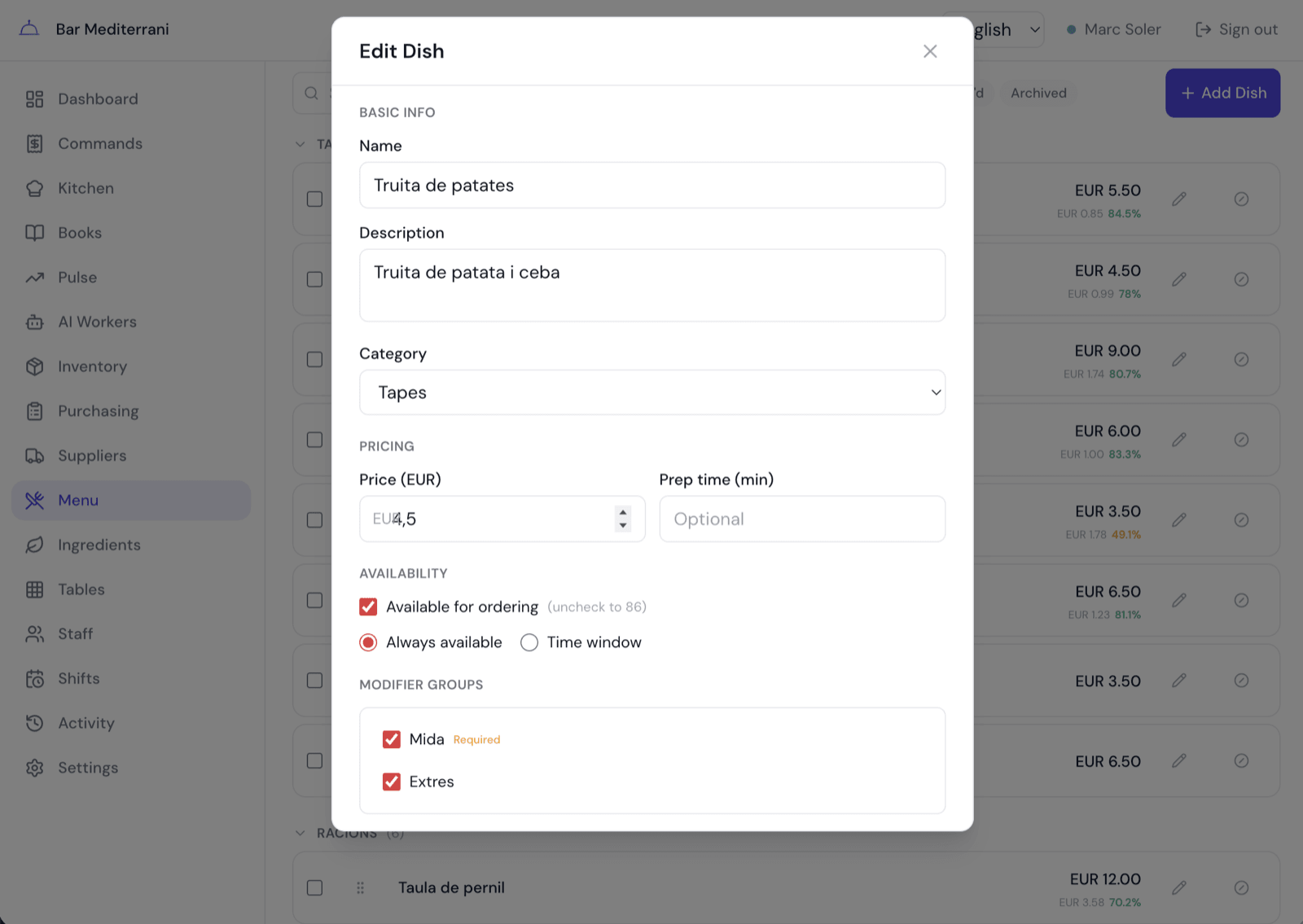The image size is (1303, 924).
Task: Open the Category dropdown showing Tapes
Action: pyautogui.click(x=652, y=392)
